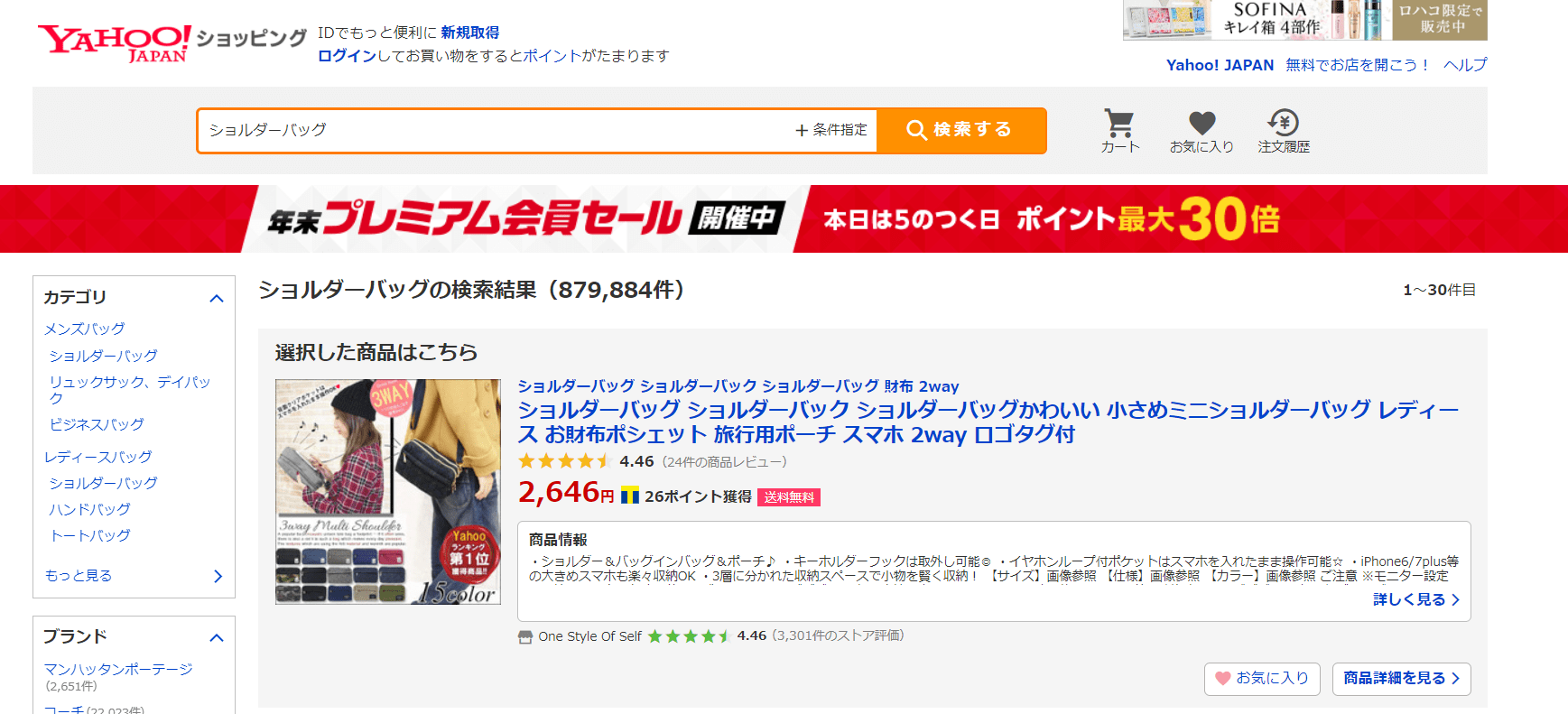Open the ヘルプ help link
1568x714 pixels.
(x=1465, y=65)
